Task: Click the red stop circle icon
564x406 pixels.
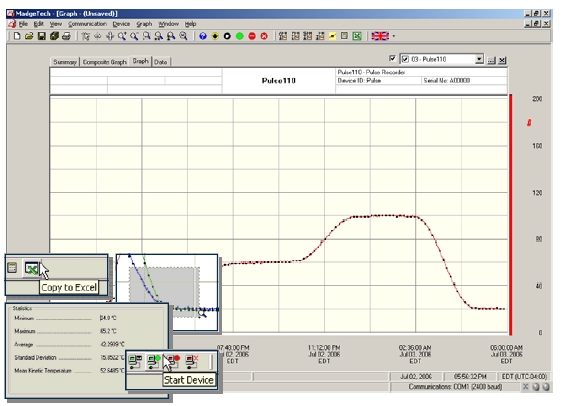Action: tap(252, 36)
